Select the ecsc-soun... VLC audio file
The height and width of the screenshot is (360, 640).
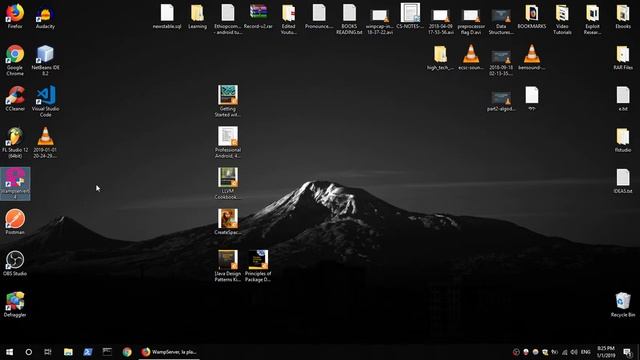tap(471, 58)
